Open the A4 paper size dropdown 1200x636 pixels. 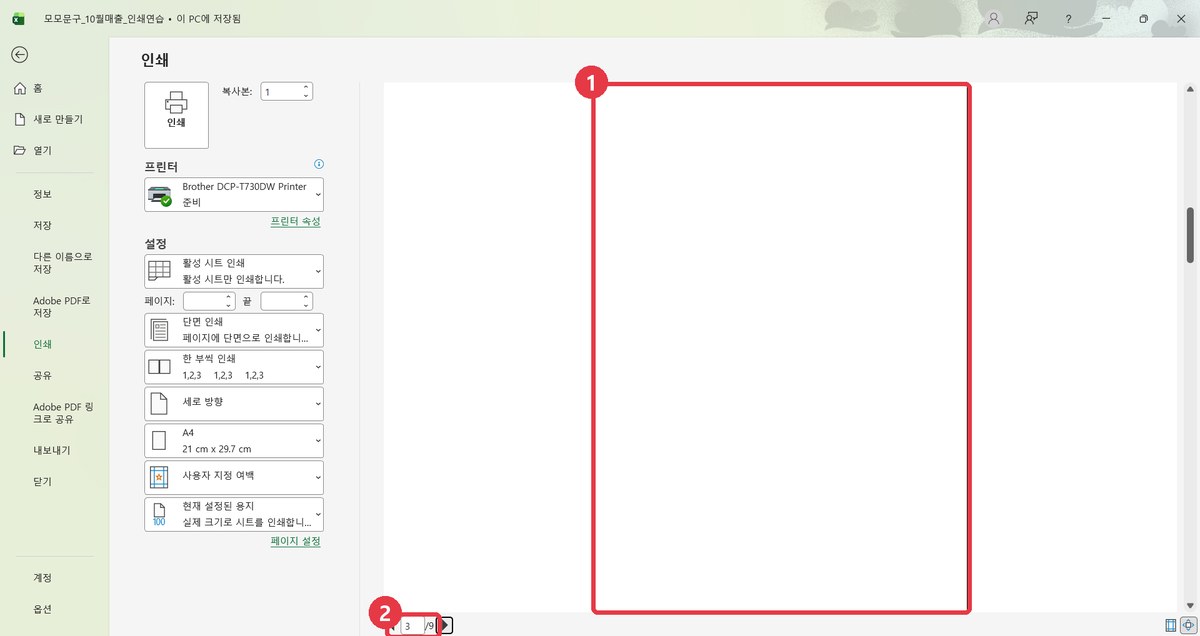pyautogui.click(x=234, y=441)
